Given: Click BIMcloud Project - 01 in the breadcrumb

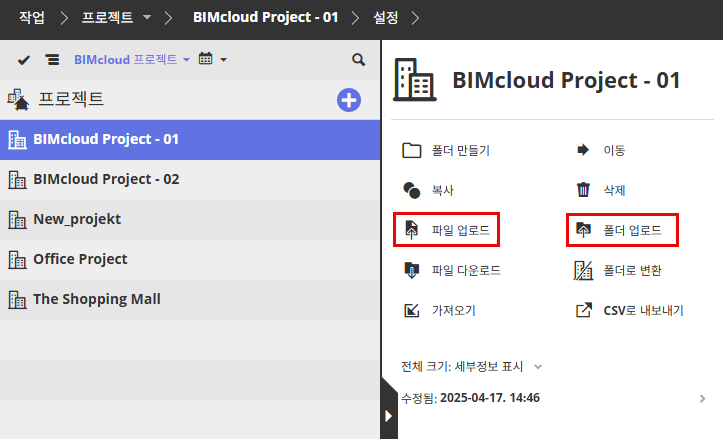Looking at the screenshot, I should pos(266,18).
